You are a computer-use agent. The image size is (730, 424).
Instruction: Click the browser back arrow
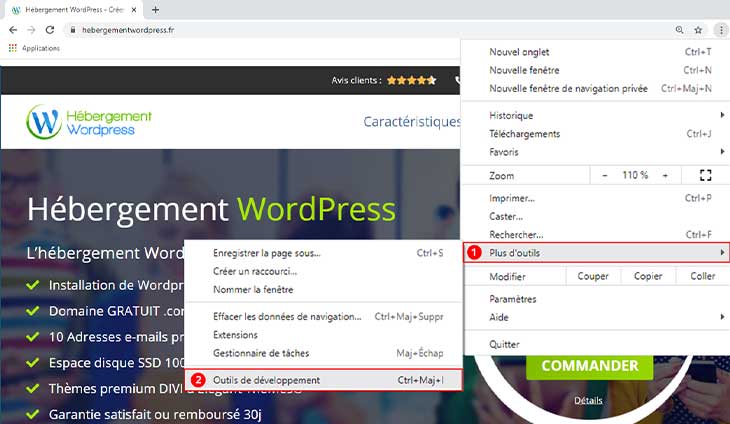tap(13, 30)
